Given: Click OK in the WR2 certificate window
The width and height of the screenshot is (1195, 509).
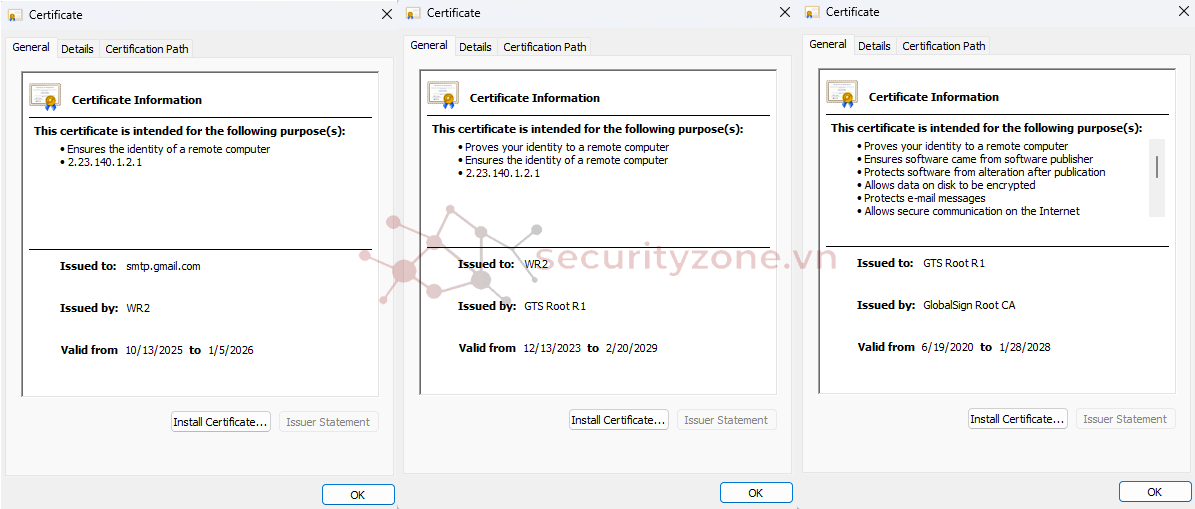Looking at the screenshot, I should point(756,493).
